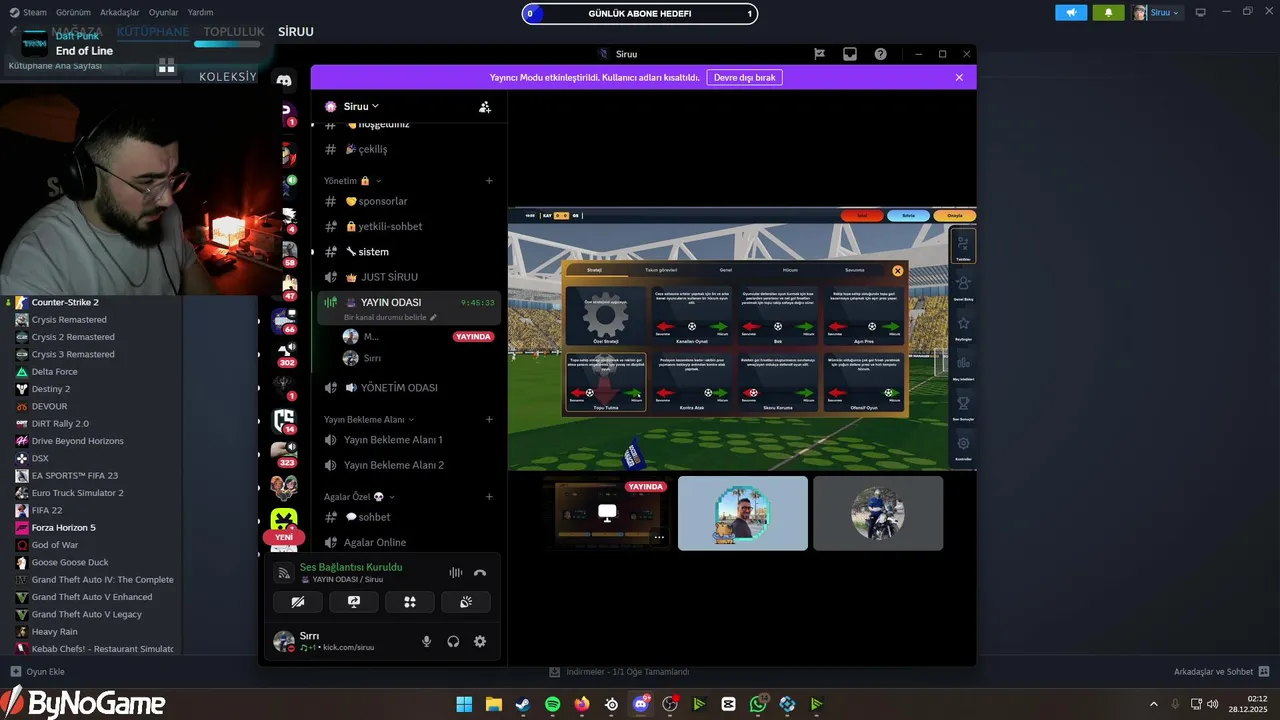Open the yetkili-sohbet channel
The width and height of the screenshot is (1280, 720).
[408, 226]
